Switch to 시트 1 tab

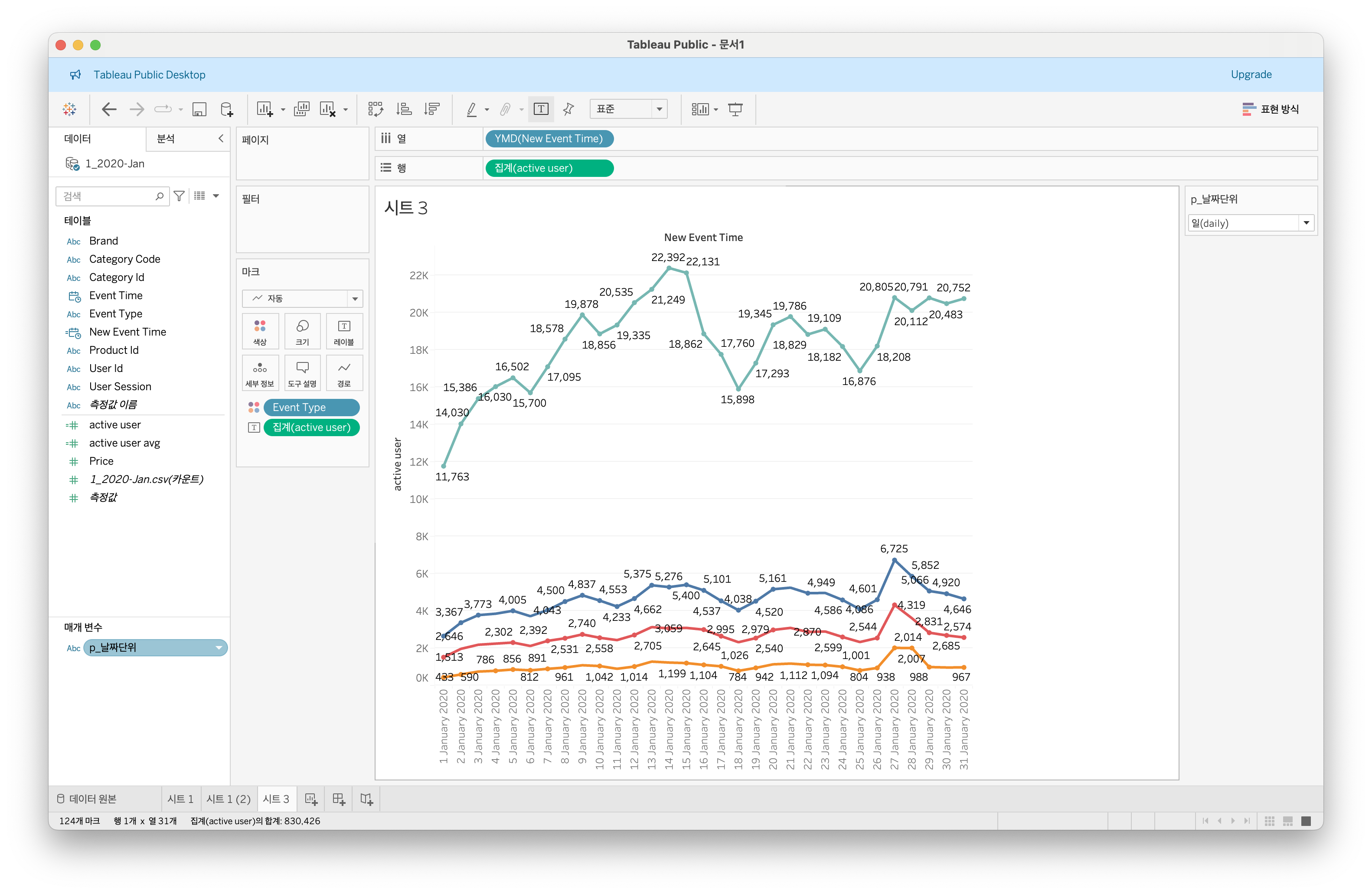pos(180,799)
